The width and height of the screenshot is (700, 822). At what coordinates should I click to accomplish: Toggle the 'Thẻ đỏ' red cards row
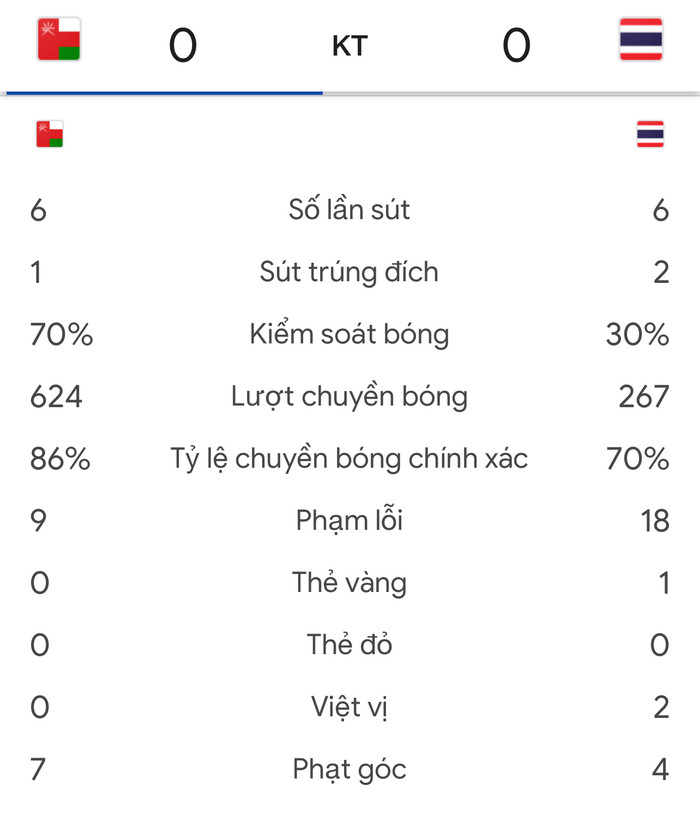pos(350,644)
